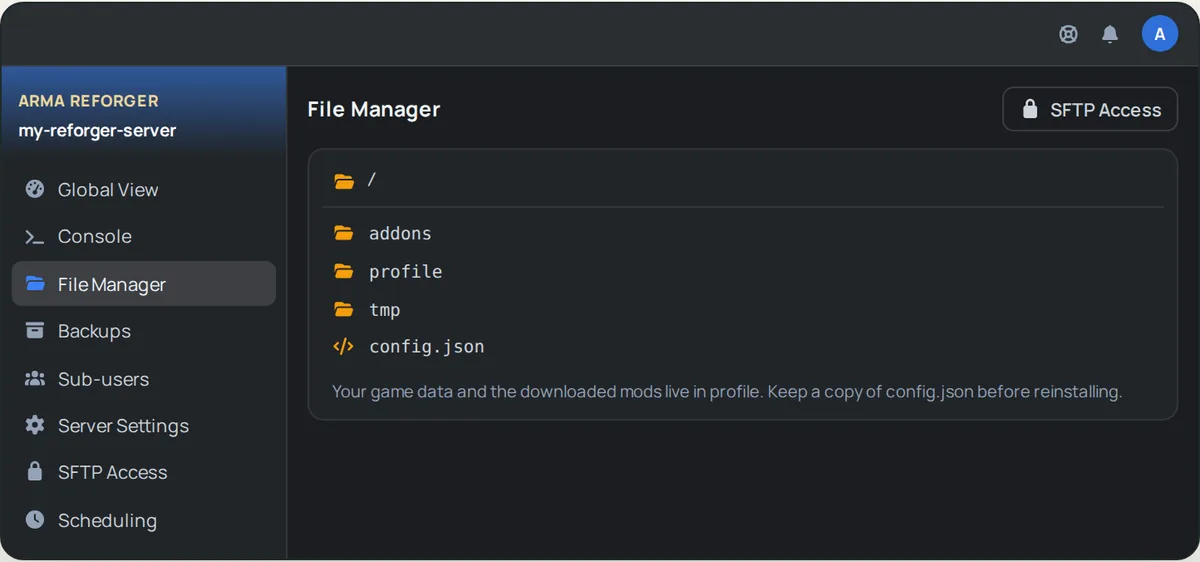Open the help lifebuoy icon
1200x562 pixels.
point(1068,34)
